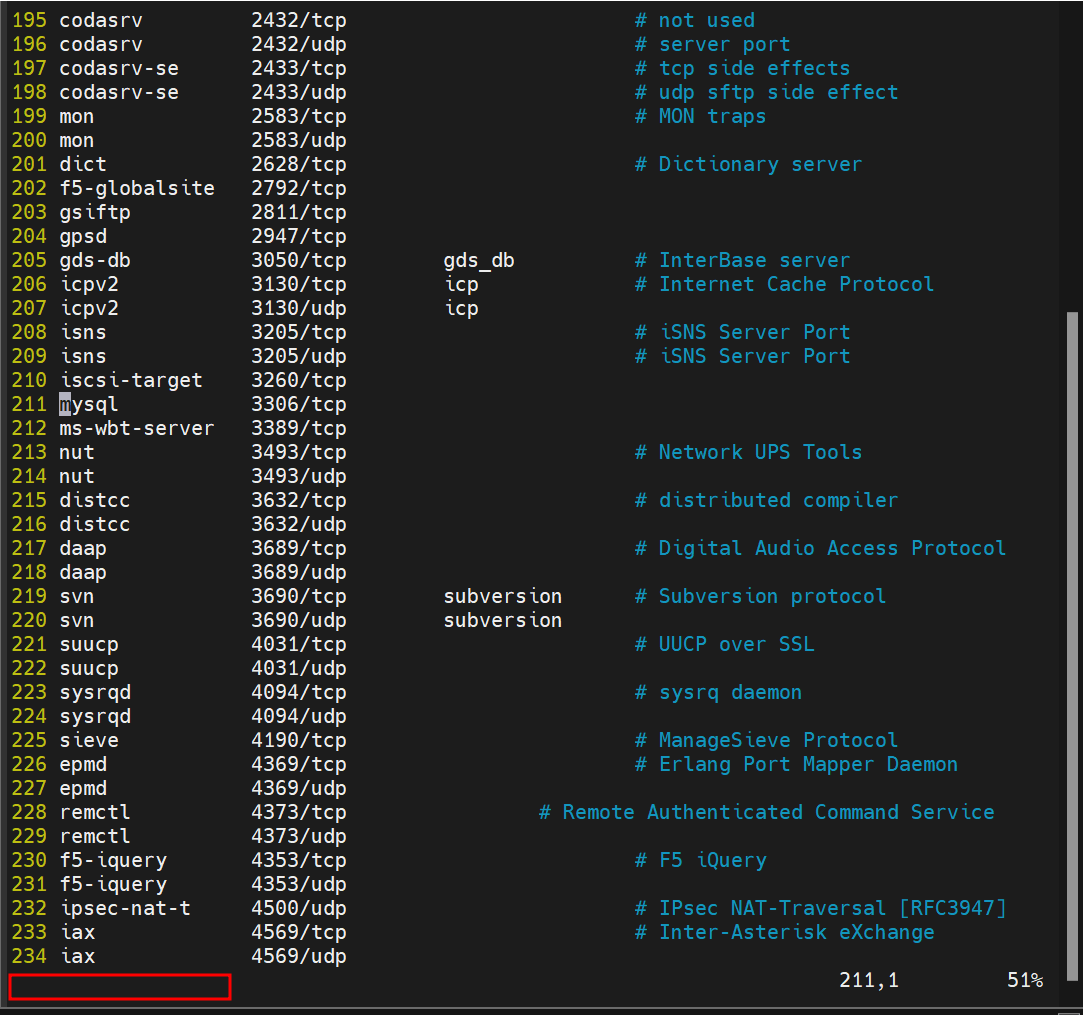Click the f5-globalsite service name

136,189
